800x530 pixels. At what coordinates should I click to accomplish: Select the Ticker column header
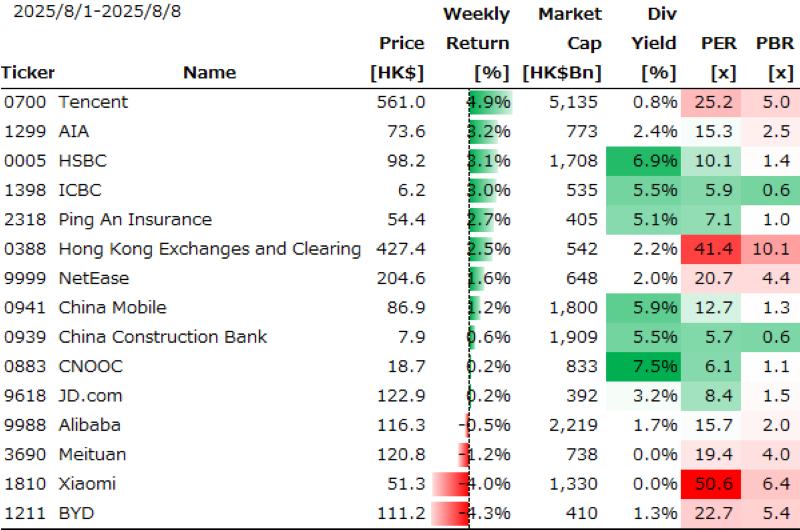point(28,72)
